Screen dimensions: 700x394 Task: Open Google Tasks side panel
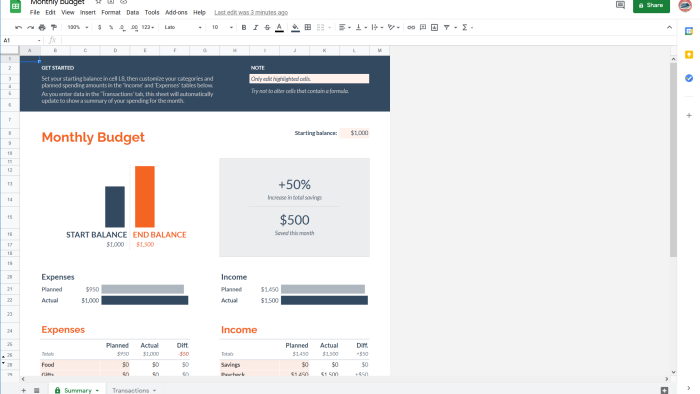[x=689, y=78]
